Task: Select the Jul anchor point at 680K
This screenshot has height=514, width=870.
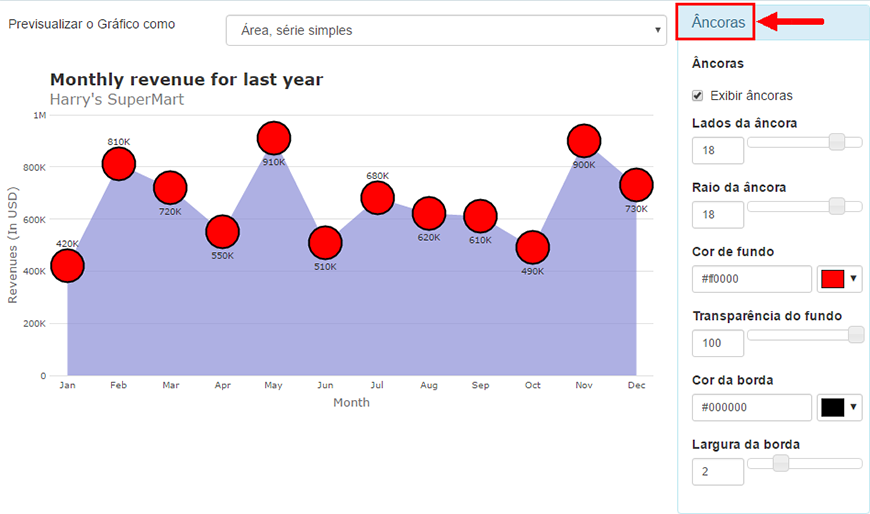Action: pos(377,198)
